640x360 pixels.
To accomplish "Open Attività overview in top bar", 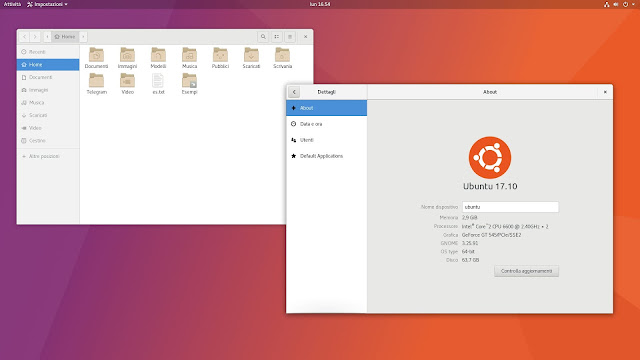I will coord(12,4).
